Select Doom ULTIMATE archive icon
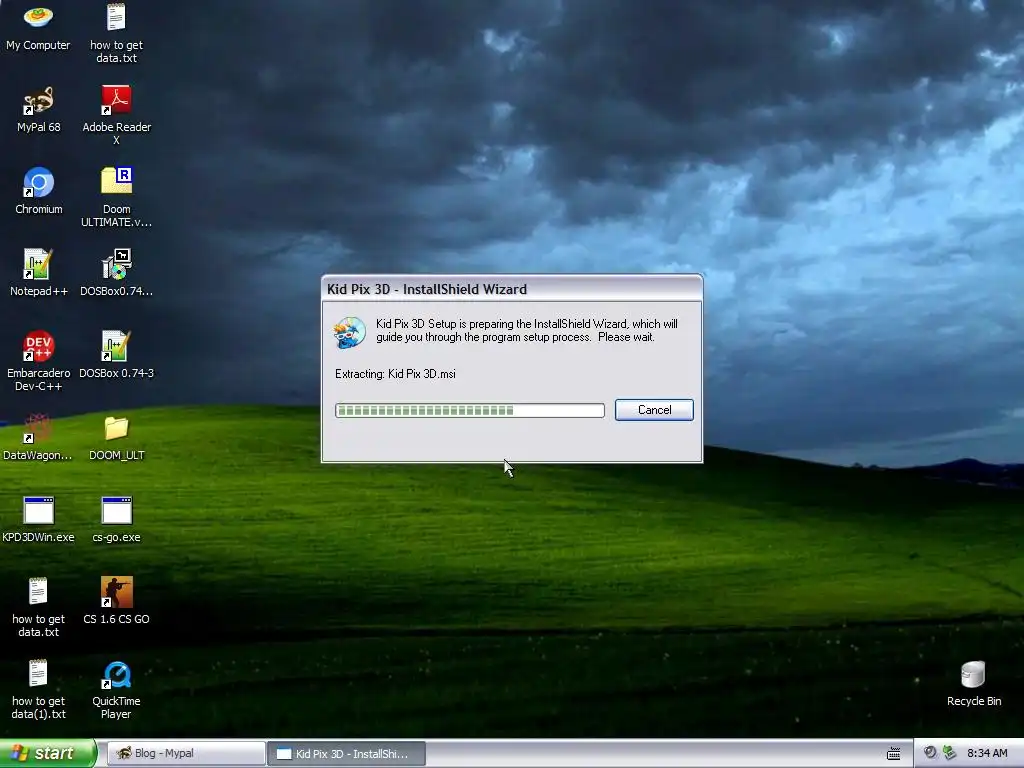 click(x=116, y=197)
